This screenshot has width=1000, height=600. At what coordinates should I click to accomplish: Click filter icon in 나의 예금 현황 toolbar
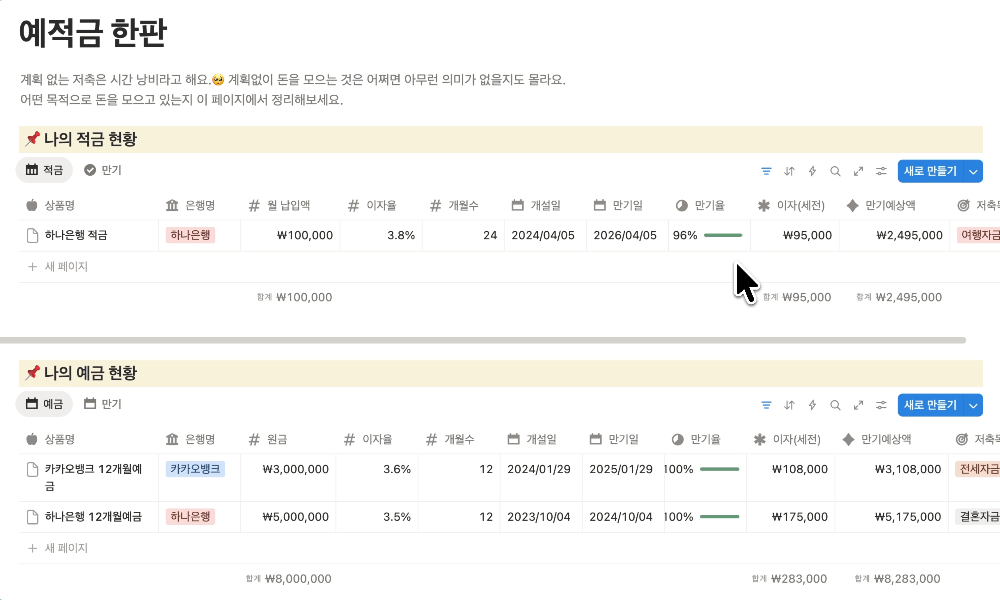click(767, 405)
